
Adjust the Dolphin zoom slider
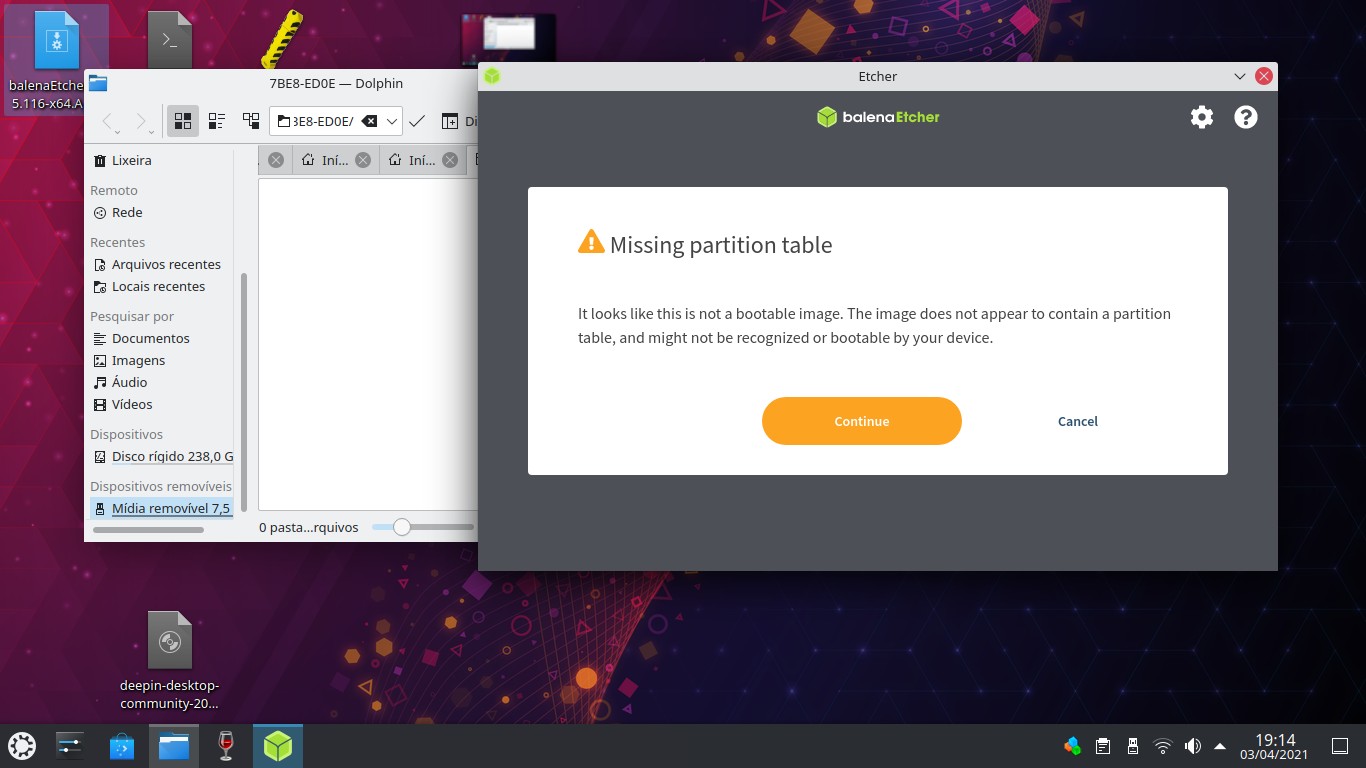coord(402,527)
